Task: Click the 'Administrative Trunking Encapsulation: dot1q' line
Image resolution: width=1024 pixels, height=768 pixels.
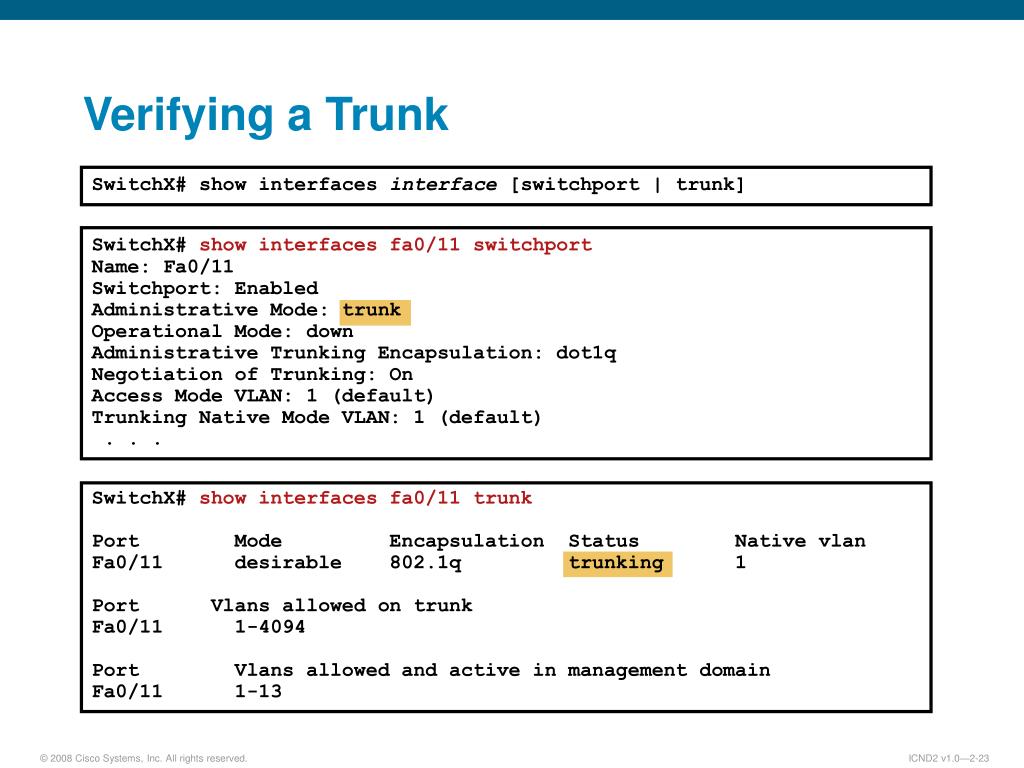Action: point(353,353)
